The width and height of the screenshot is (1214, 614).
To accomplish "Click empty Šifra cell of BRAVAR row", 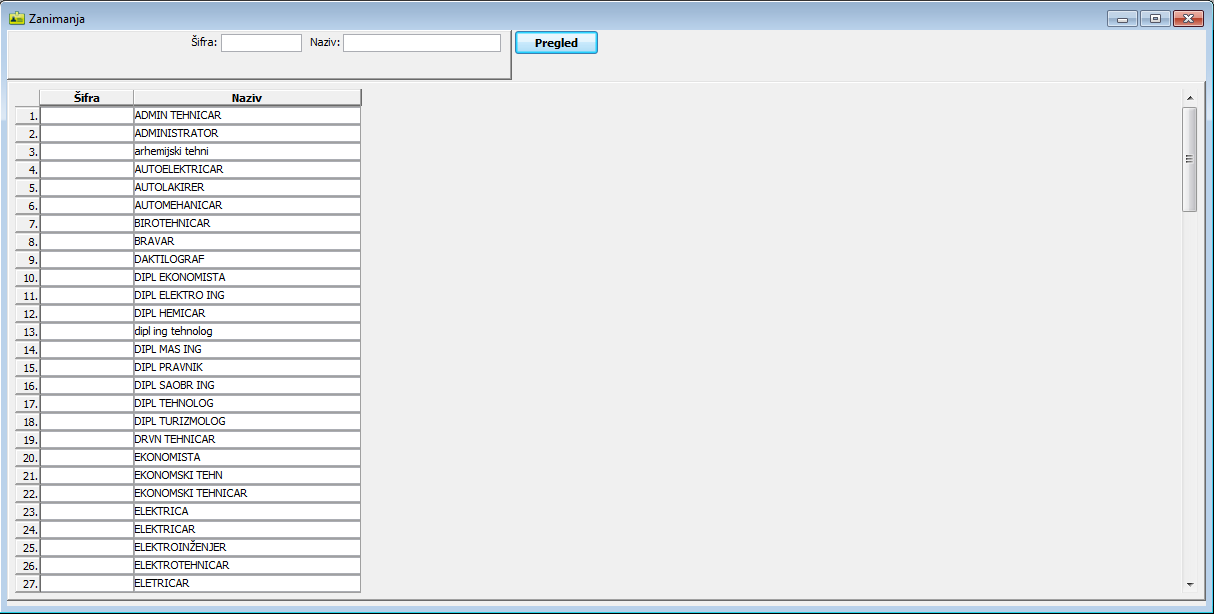I will click(87, 242).
